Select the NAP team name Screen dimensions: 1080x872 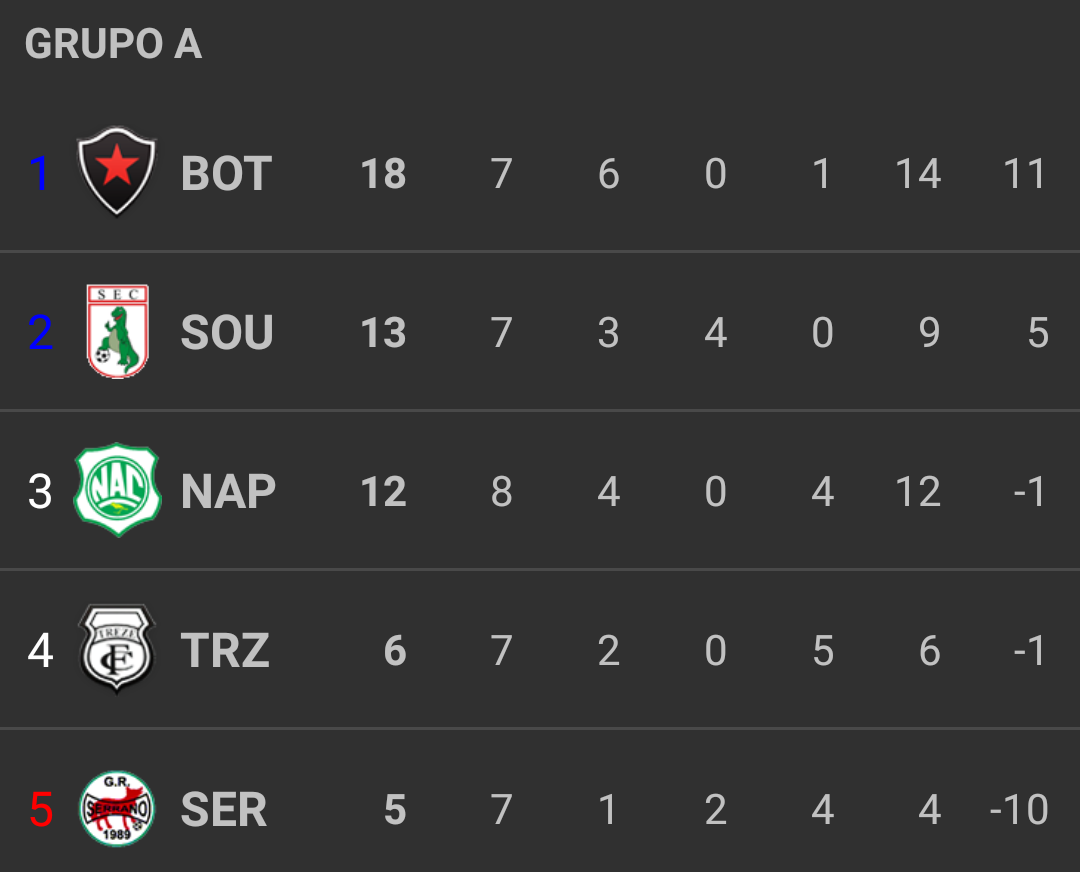(228, 491)
